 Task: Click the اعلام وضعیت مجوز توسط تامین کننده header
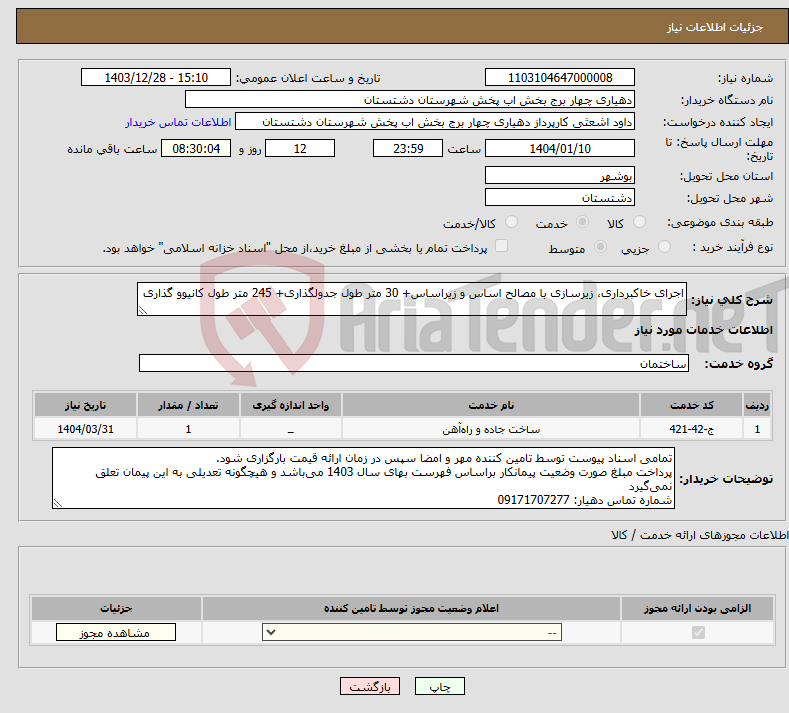411,608
